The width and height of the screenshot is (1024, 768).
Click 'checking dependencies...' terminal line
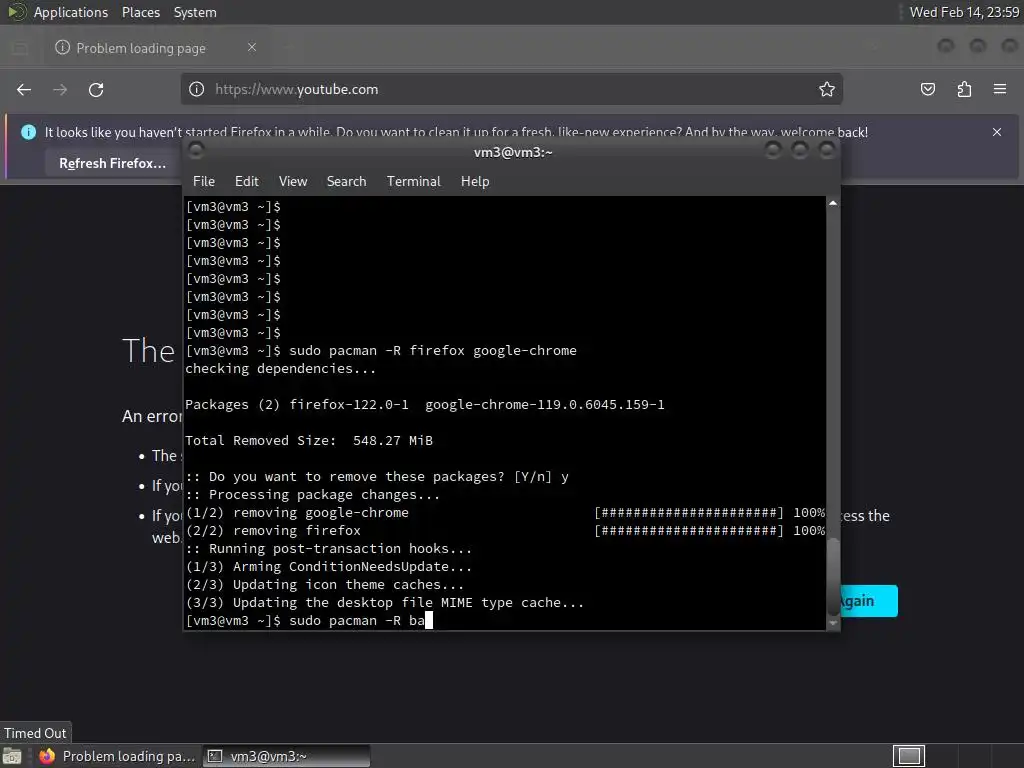tap(281, 368)
